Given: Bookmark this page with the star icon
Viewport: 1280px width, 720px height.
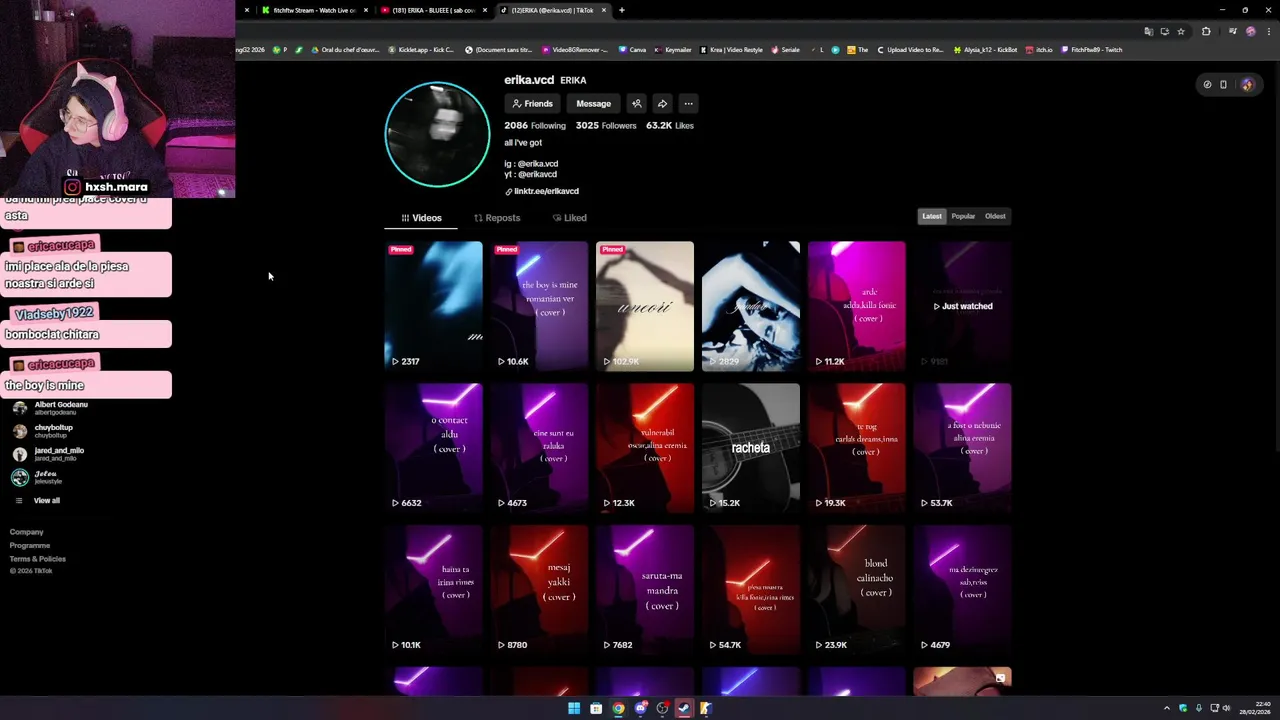Looking at the screenshot, I should 1181,31.
